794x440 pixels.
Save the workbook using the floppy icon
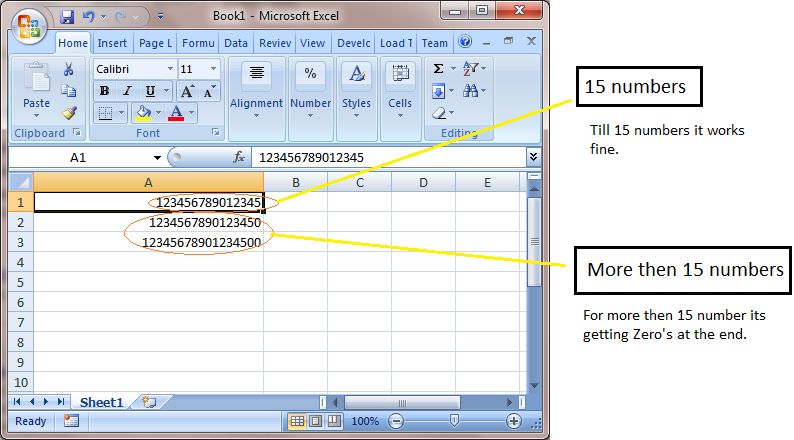[x=67, y=17]
